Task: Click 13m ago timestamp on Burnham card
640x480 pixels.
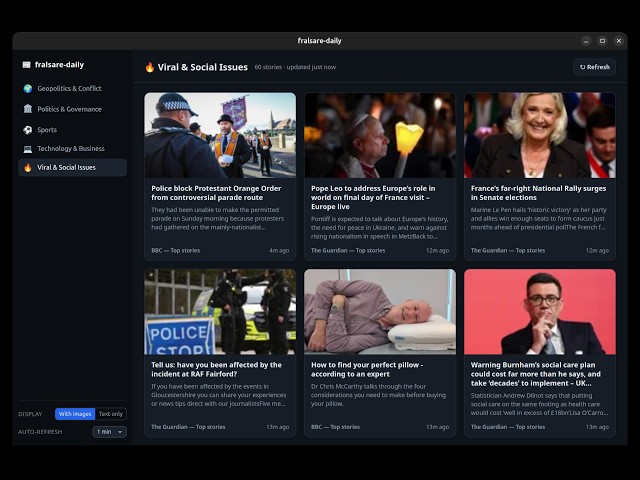Action: coord(597,427)
